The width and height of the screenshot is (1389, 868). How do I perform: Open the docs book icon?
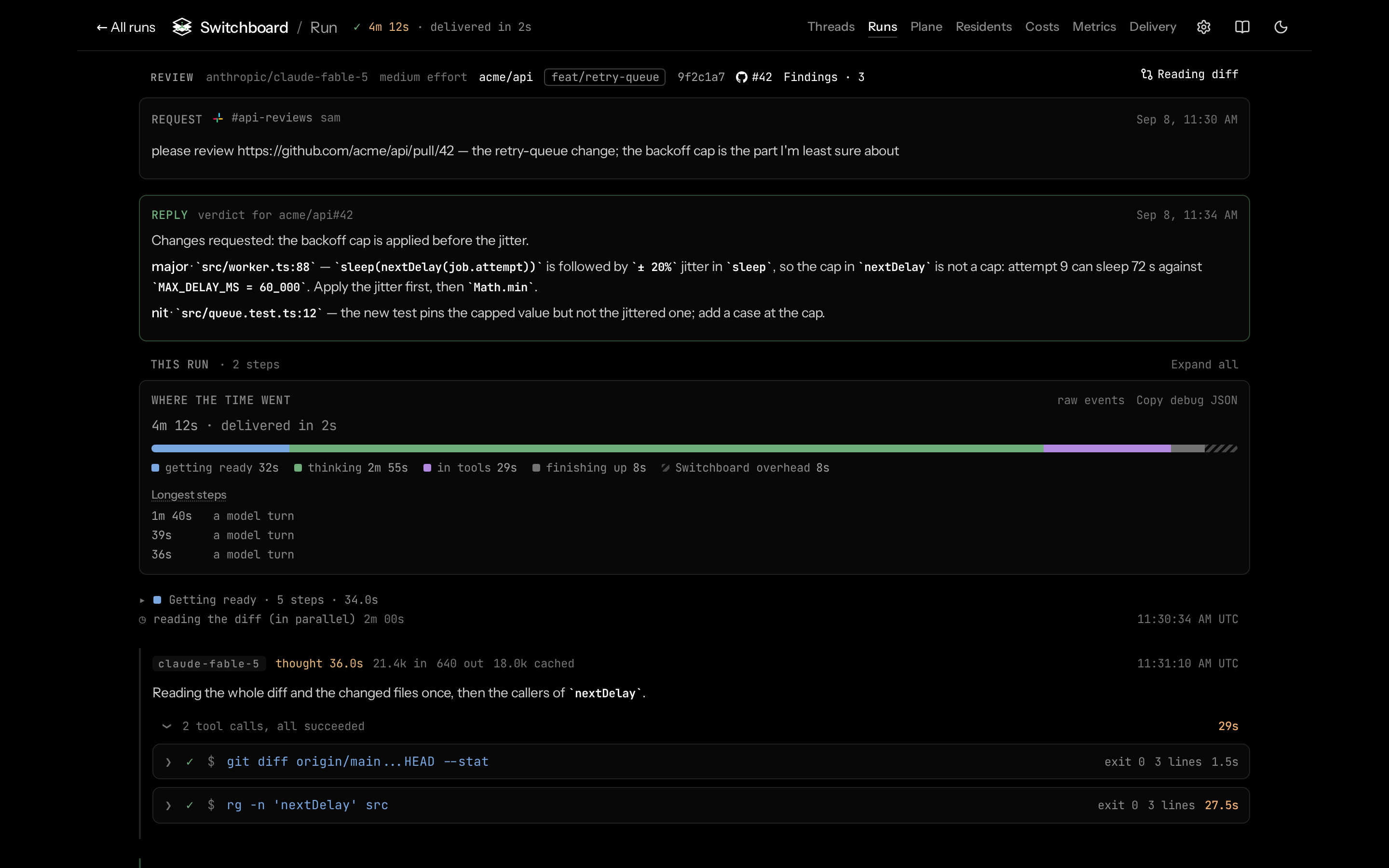pos(1242,27)
